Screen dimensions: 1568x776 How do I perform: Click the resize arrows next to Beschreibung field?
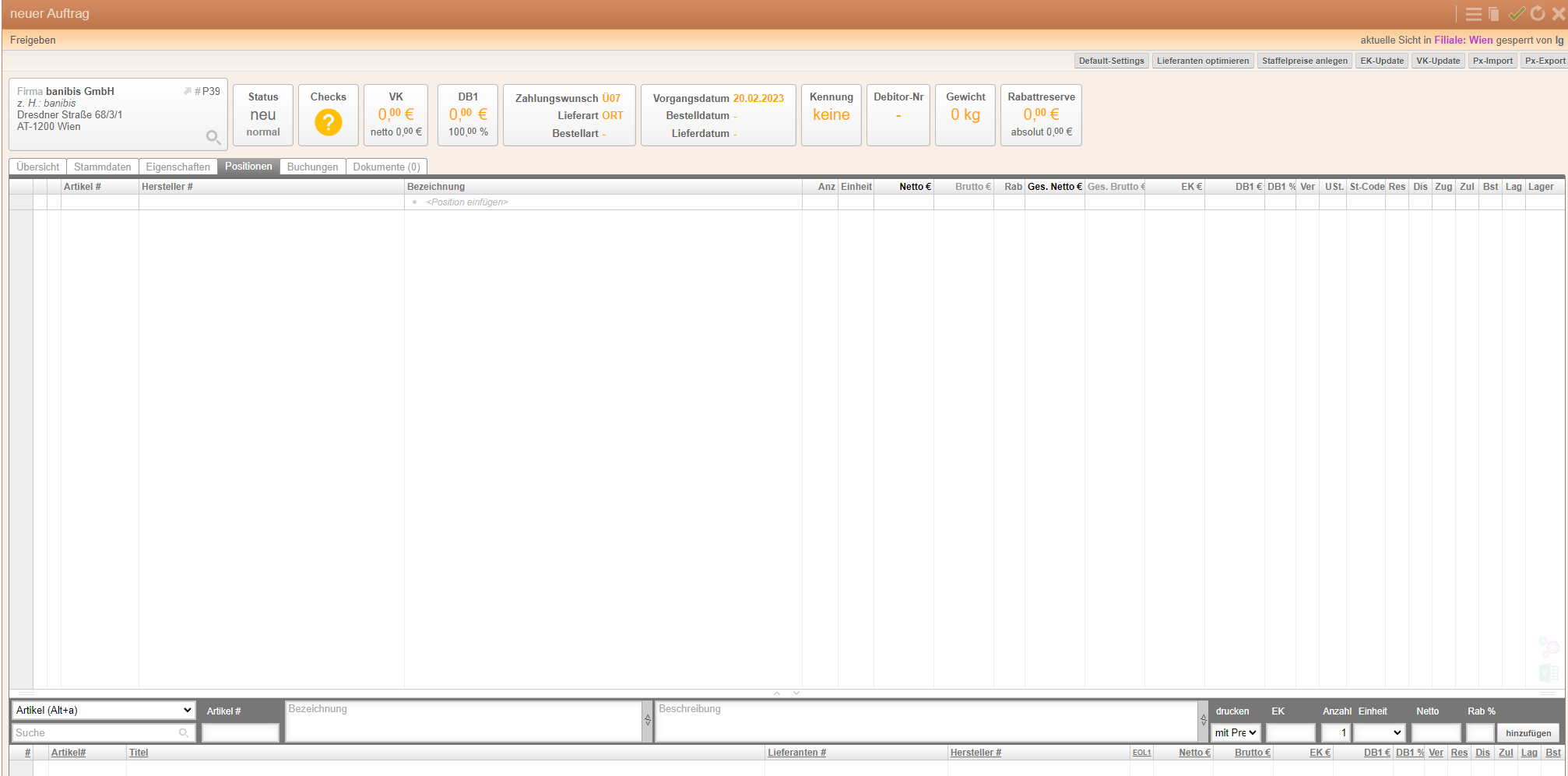tap(1204, 720)
